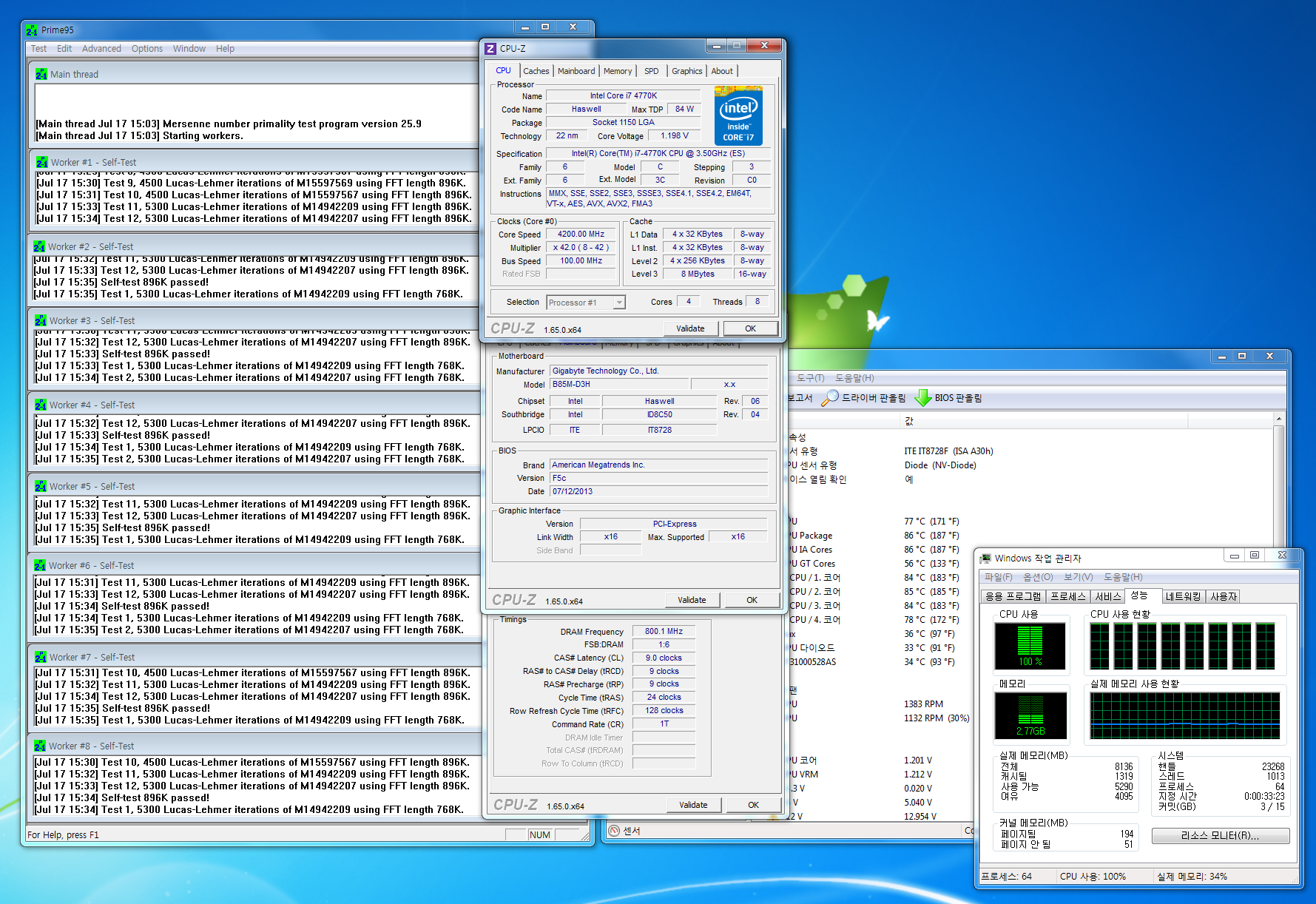1316x904 pixels.
Task: Click the BIOS 판올림 toolbar label
Action: (958, 398)
